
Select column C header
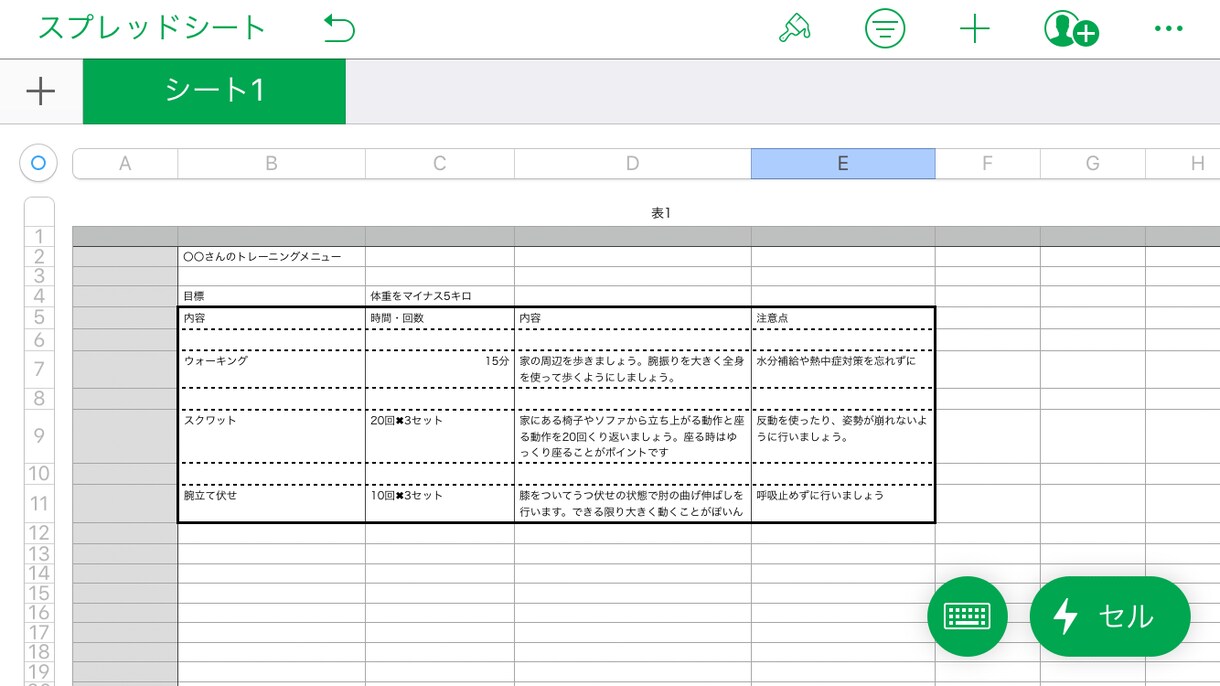point(439,164)
